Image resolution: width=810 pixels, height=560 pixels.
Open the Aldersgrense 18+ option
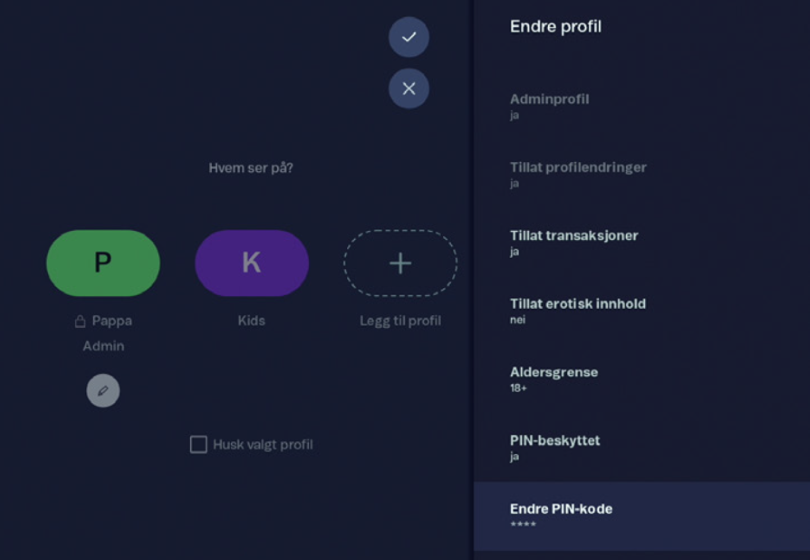(x=642, y=380)
